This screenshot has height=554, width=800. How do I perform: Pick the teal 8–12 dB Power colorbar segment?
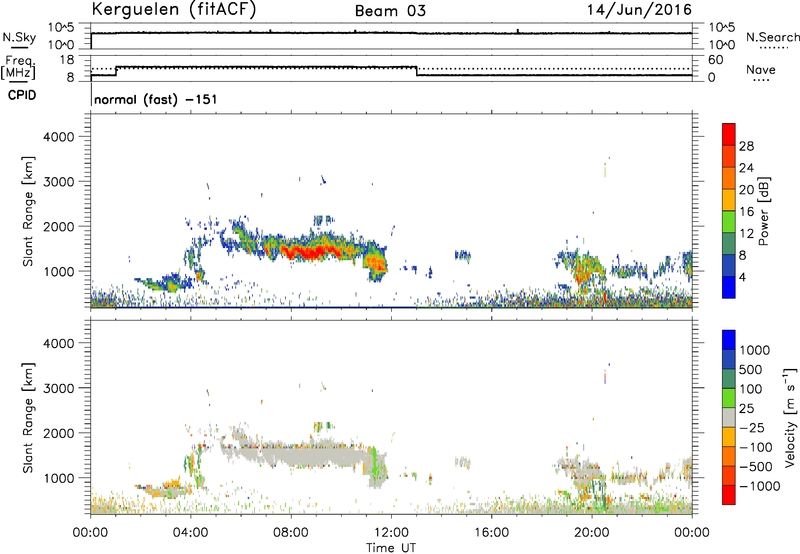click(x=729, y=243)
